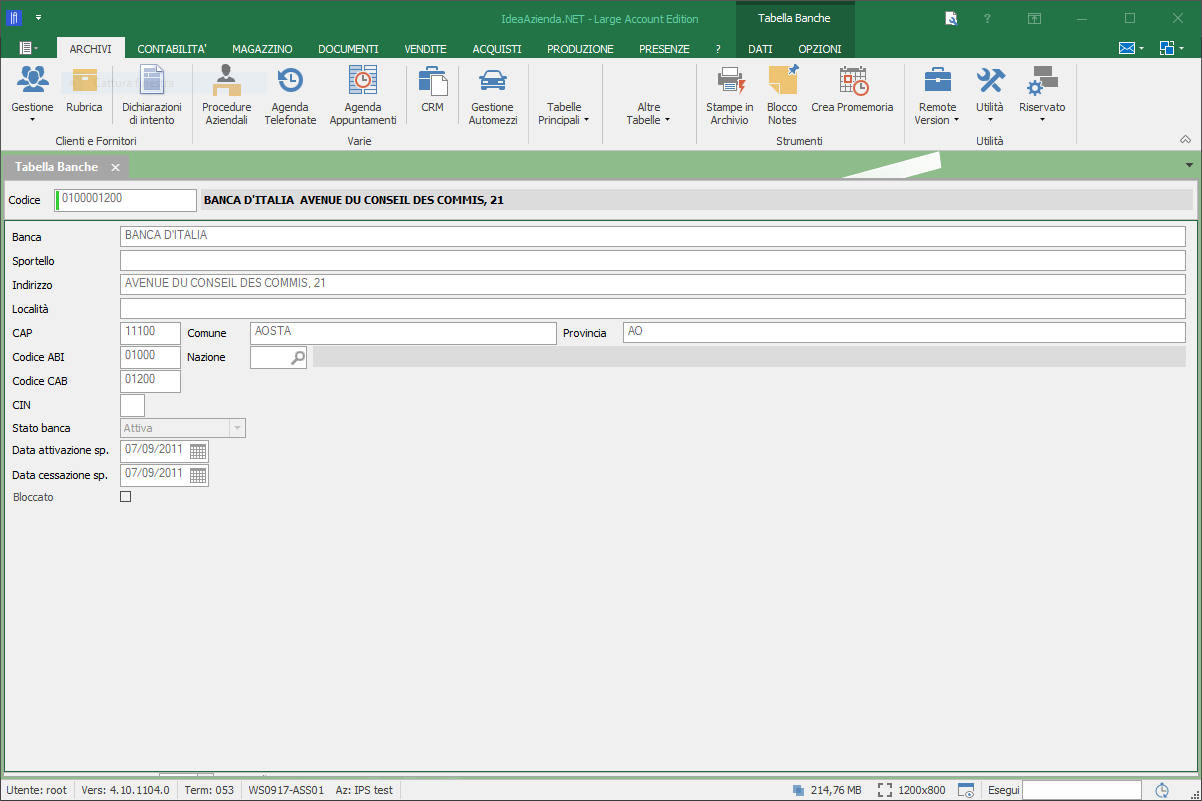Viewport: 1202px width, 801px height.
Task: Open Dichiarazioni di intento
Action: (x=152, y=95)
